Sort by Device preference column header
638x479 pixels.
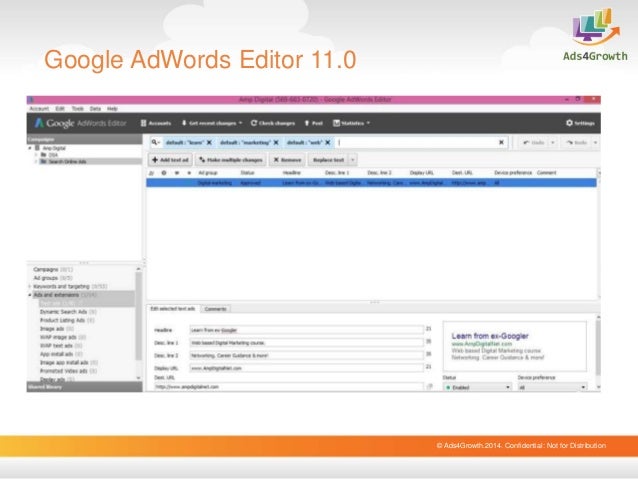pos(513,173)
